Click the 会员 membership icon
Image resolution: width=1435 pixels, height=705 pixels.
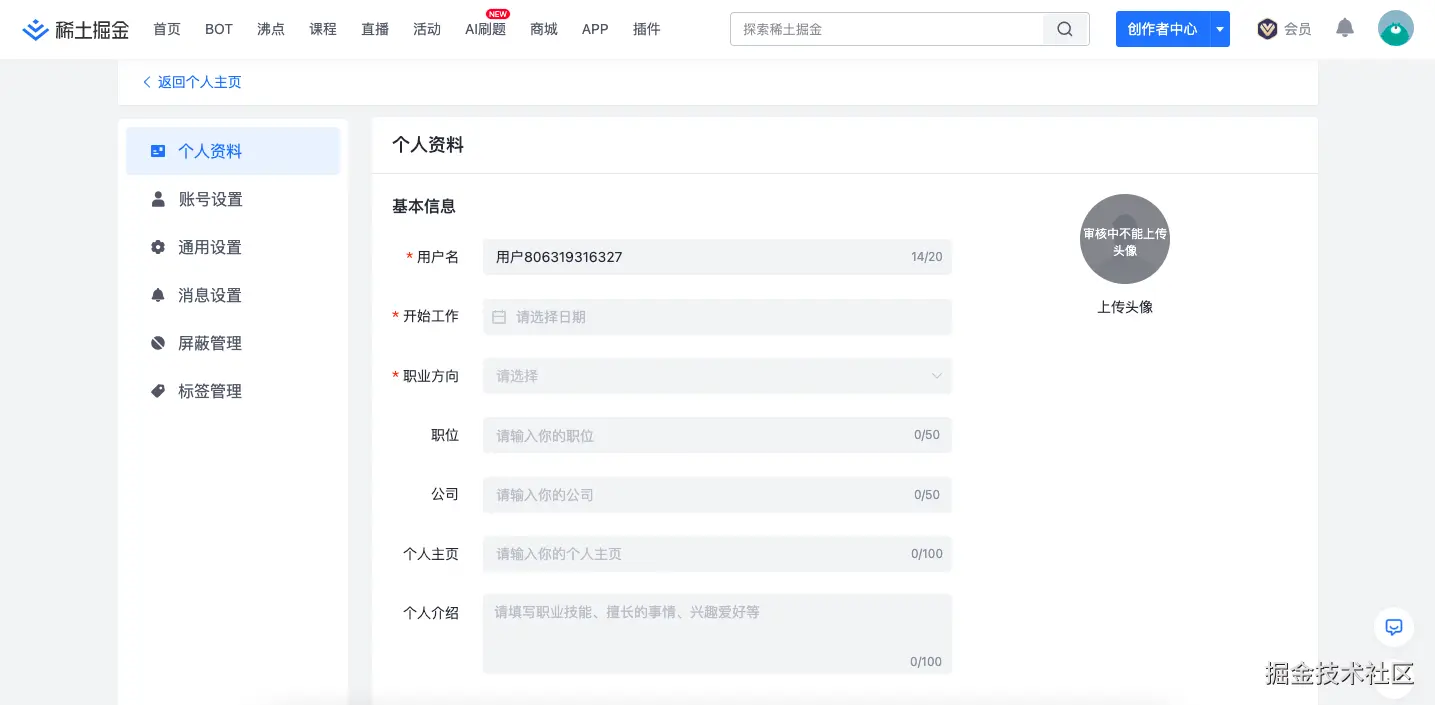(1267, 28)
